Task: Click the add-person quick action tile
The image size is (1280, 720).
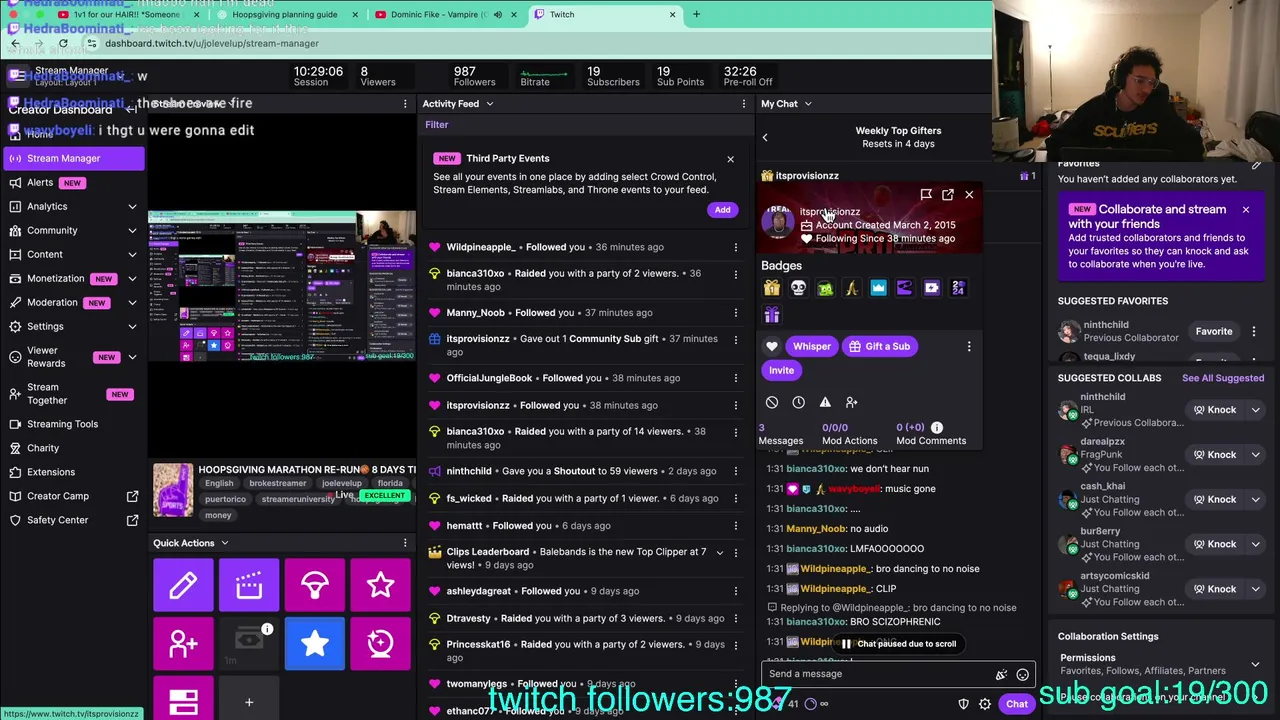Action: (x=183, y=643)
